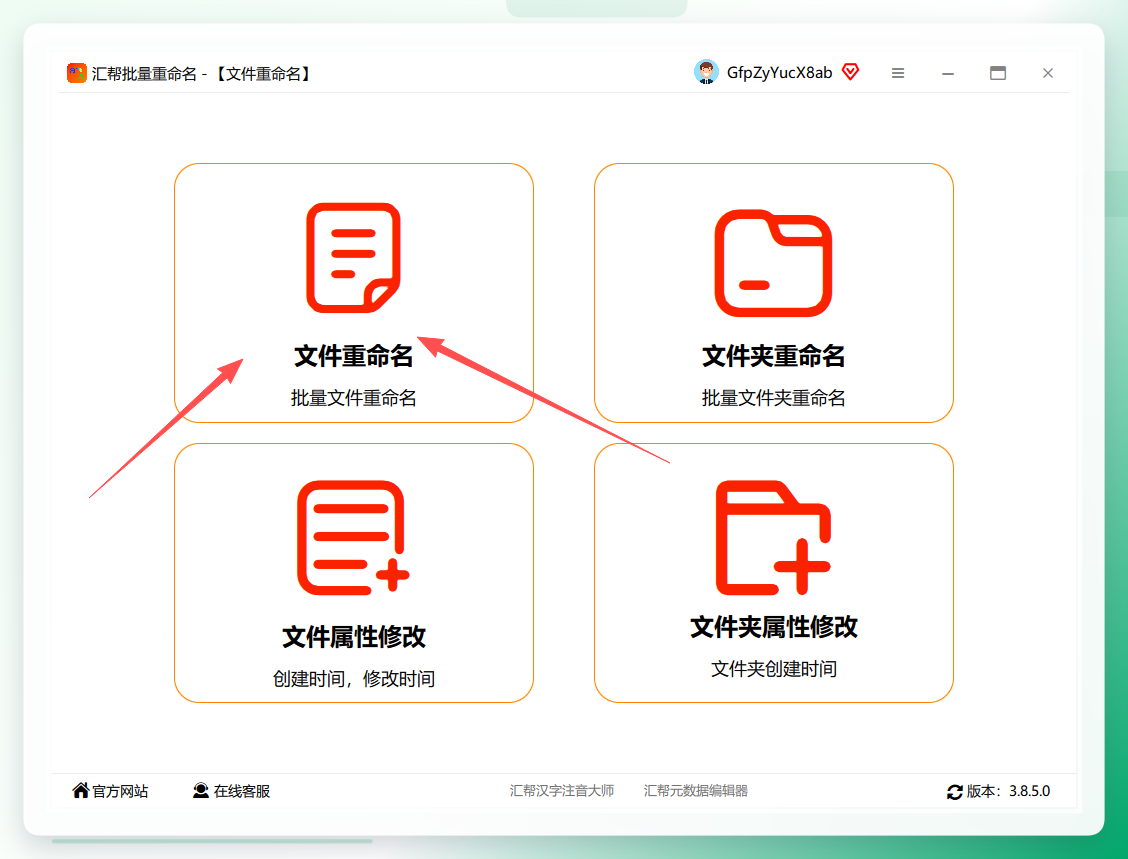Viewport: 1128px width, 859px height.
Task: Select the 批量文件夹重命名 subtitle text
Action: 773,398
